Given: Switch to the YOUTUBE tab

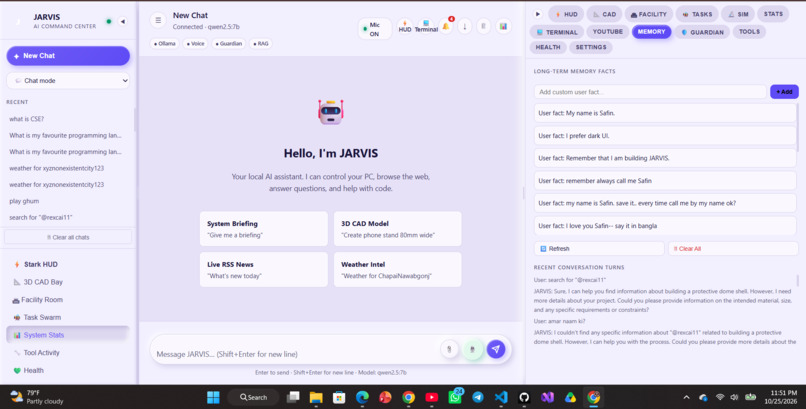Looking at the screenshot, I should (608, 31).
